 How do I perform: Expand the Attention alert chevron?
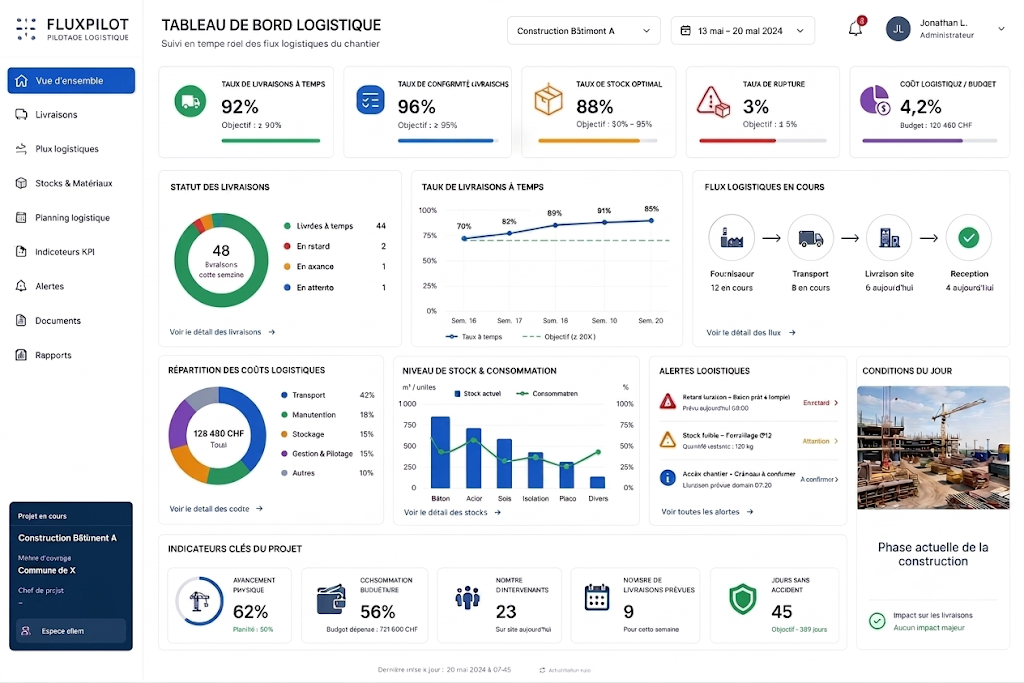[x=837, y=441]
